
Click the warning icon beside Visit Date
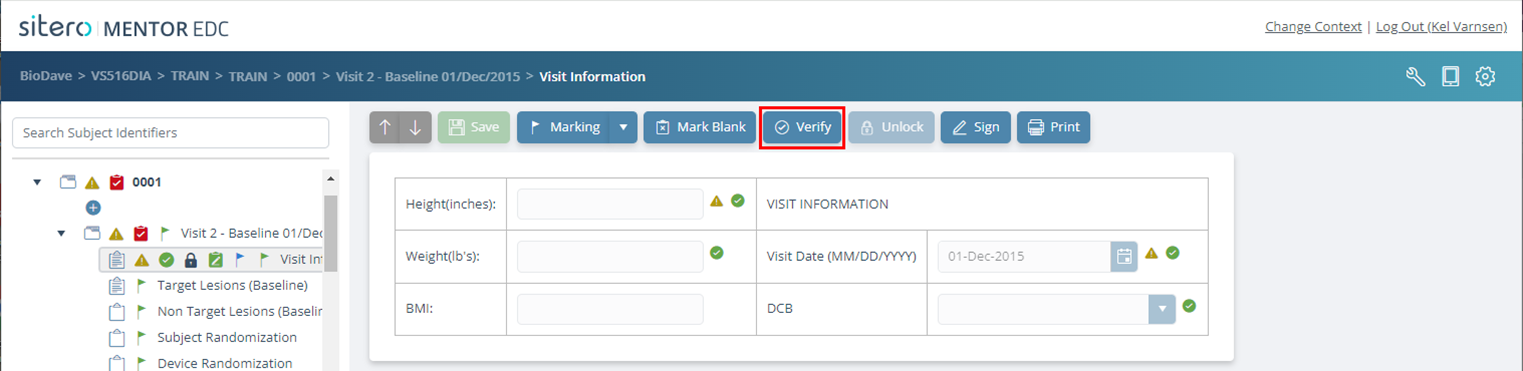[1151, 253]
